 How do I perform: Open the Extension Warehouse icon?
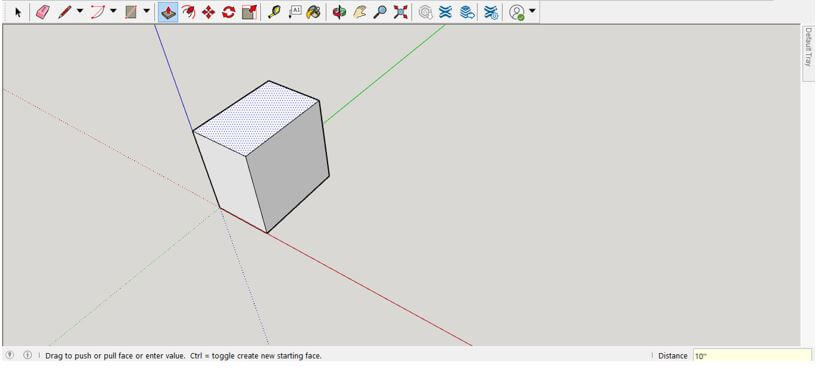coord(445,13)
